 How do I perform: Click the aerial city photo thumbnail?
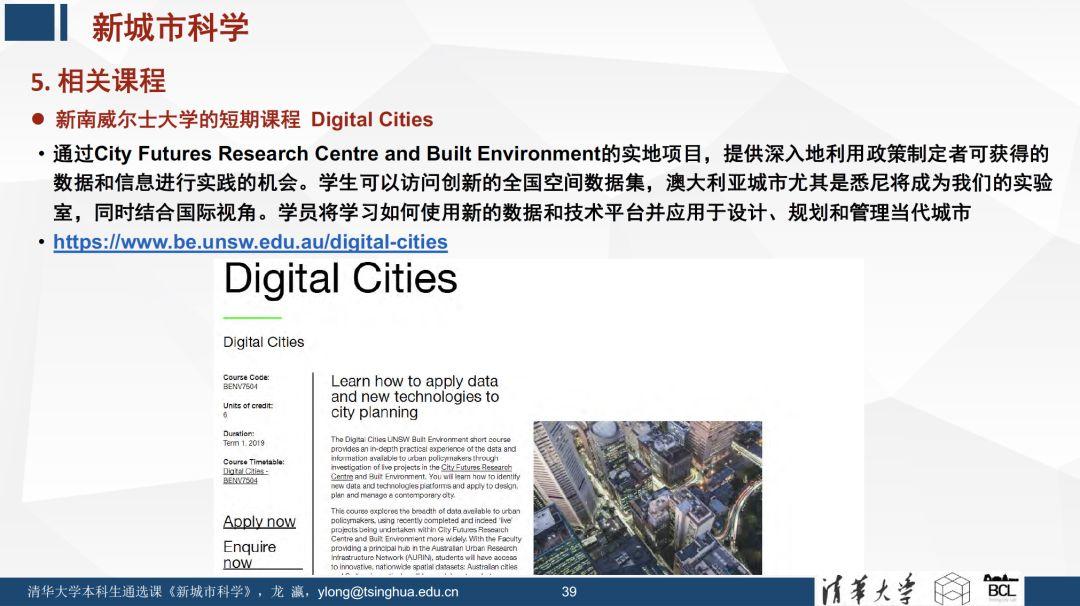coord(647,498)
